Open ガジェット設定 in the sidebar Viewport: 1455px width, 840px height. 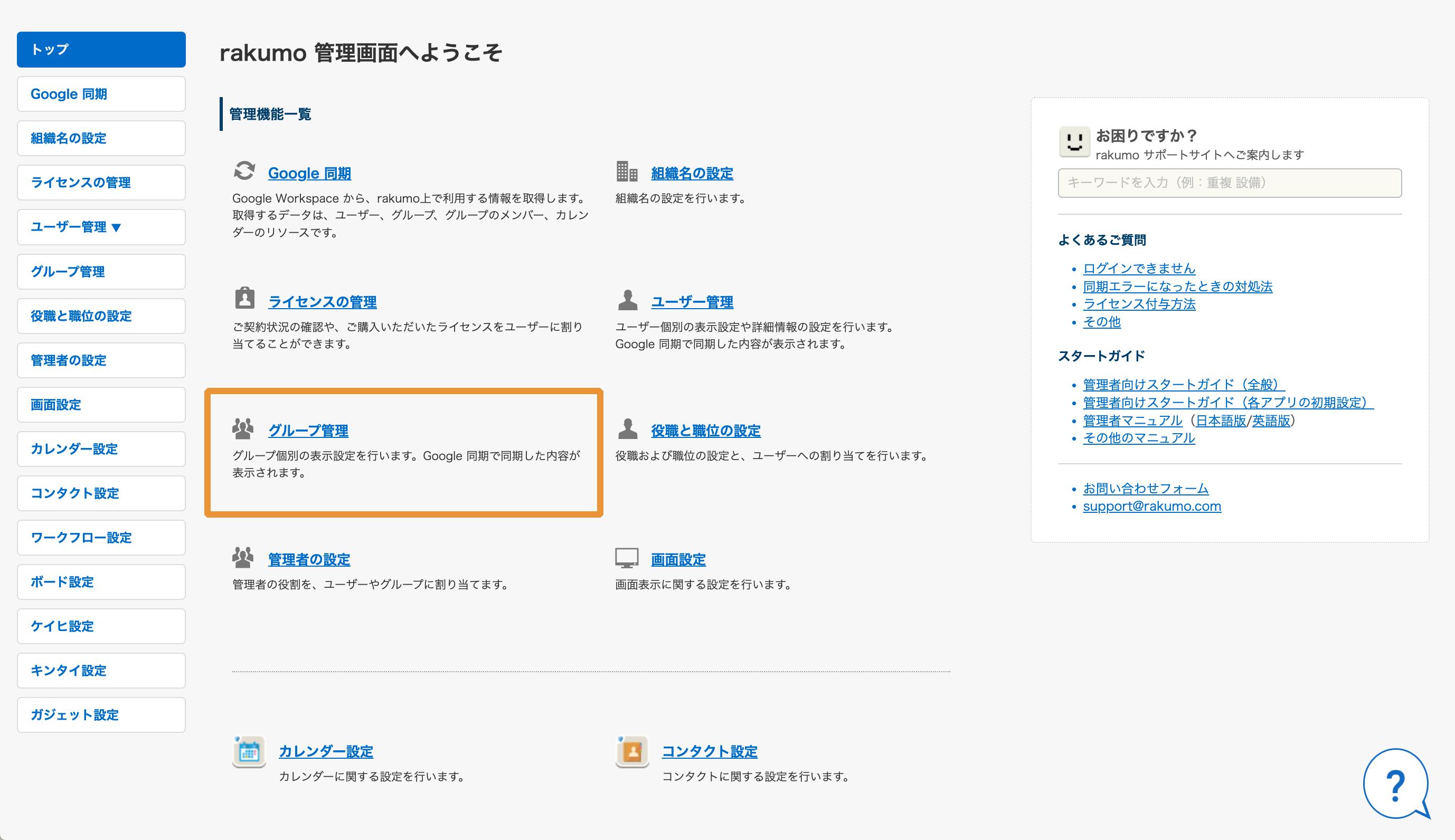101,715
